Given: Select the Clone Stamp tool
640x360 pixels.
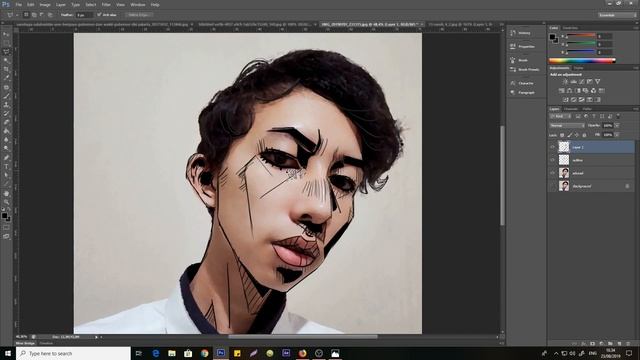Looking at the screenshot, I should (6, 105).
